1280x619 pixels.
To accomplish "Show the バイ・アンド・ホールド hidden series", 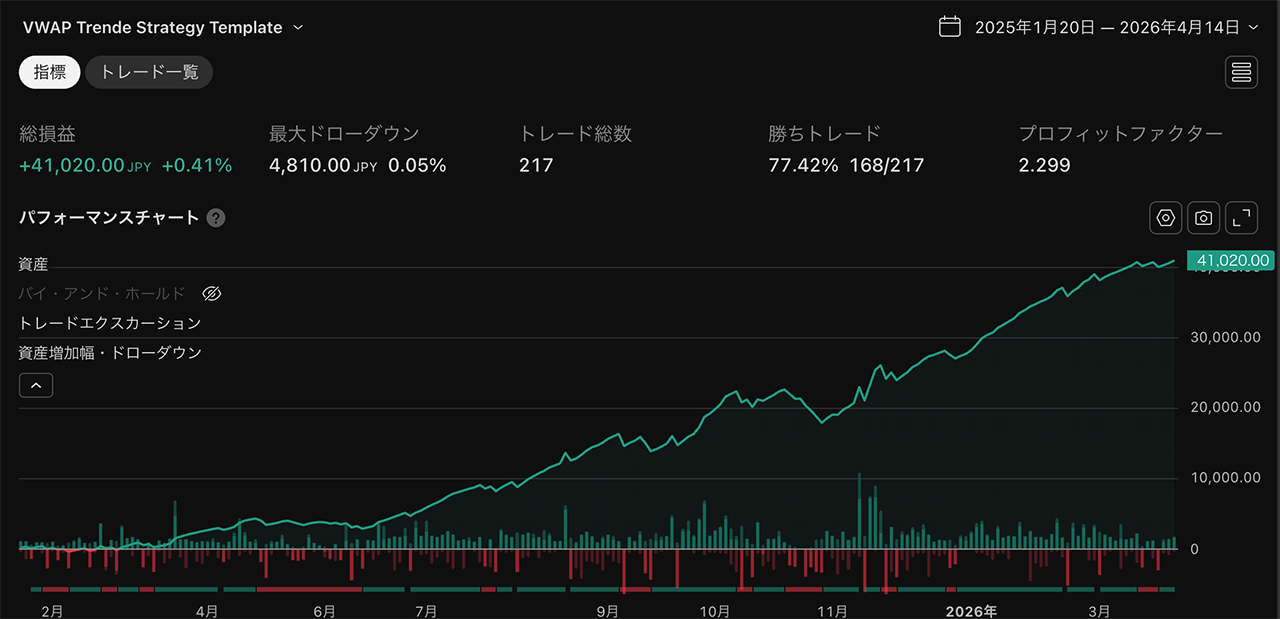I will click(x=211, y=293).
